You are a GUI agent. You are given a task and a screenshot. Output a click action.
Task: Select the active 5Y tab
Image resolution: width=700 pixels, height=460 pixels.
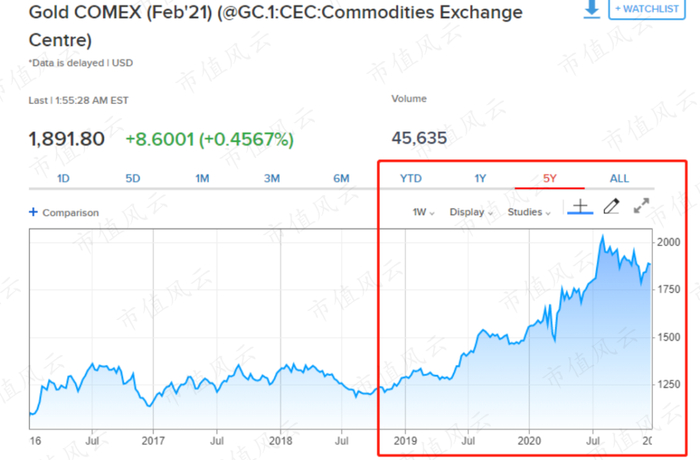[549, 178]
